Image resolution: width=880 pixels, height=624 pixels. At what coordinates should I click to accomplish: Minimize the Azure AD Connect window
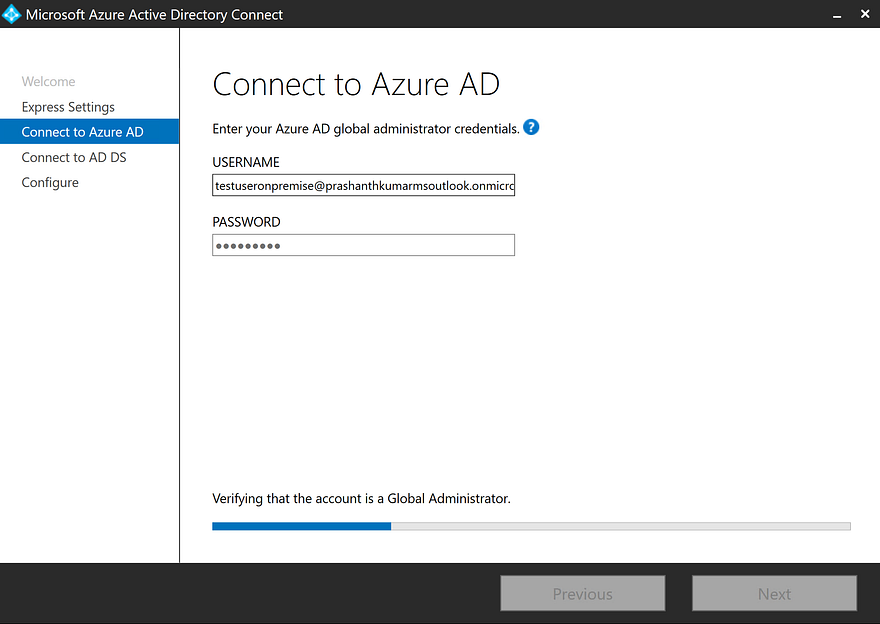pyautogui.click(x=835, y=15)
